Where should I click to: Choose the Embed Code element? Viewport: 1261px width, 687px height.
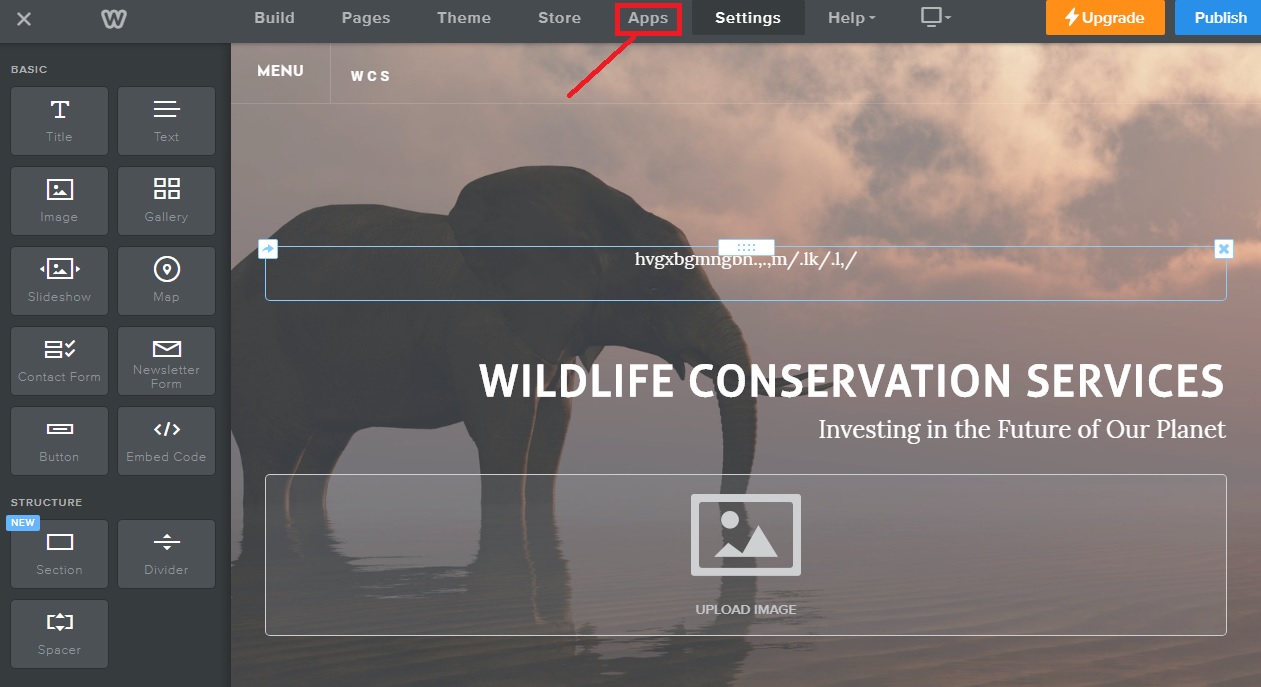point(166,440)
